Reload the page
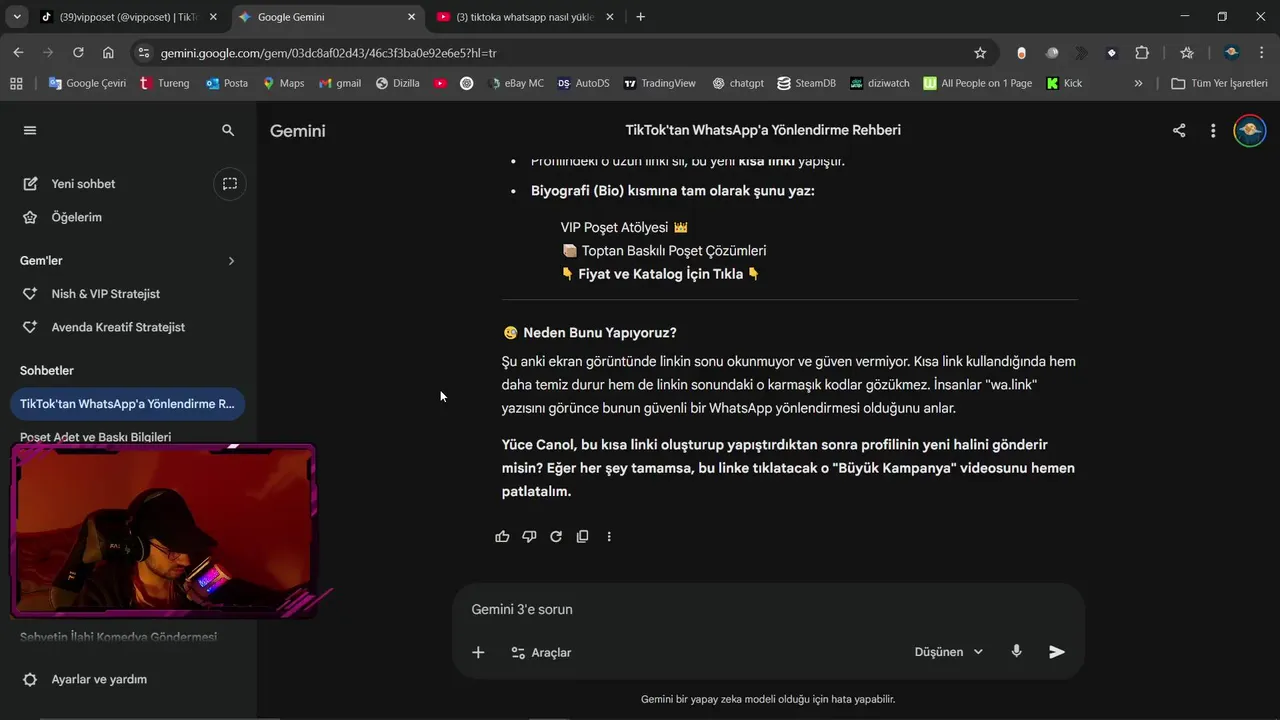This screenshot has width=1280, height=720. tap(78, 53)
